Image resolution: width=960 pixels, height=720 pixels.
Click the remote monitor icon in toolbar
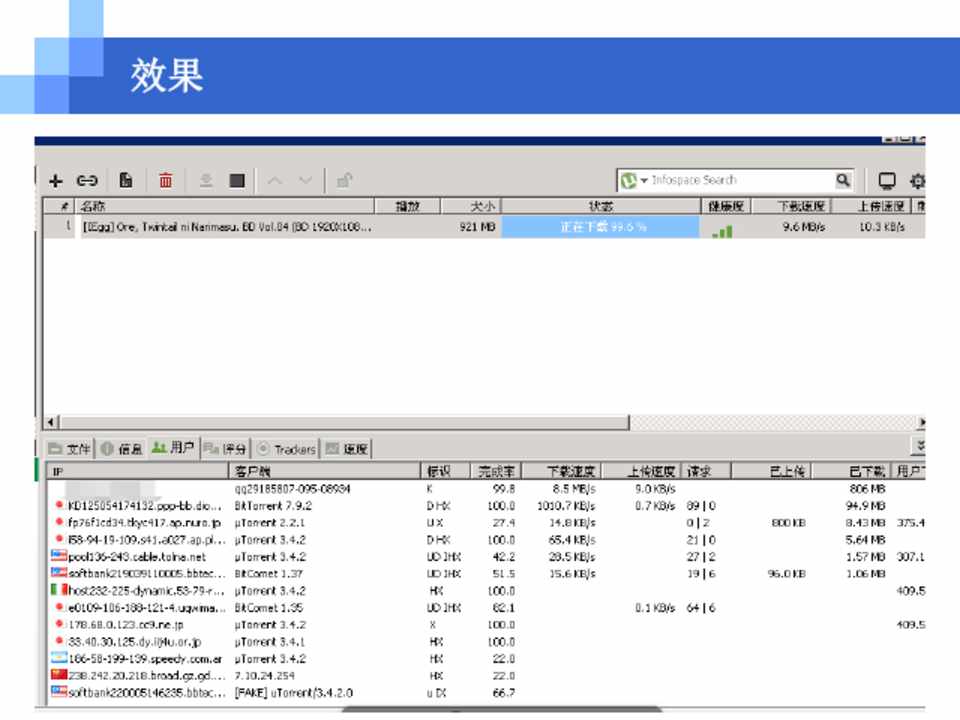[x=886, y=181]
